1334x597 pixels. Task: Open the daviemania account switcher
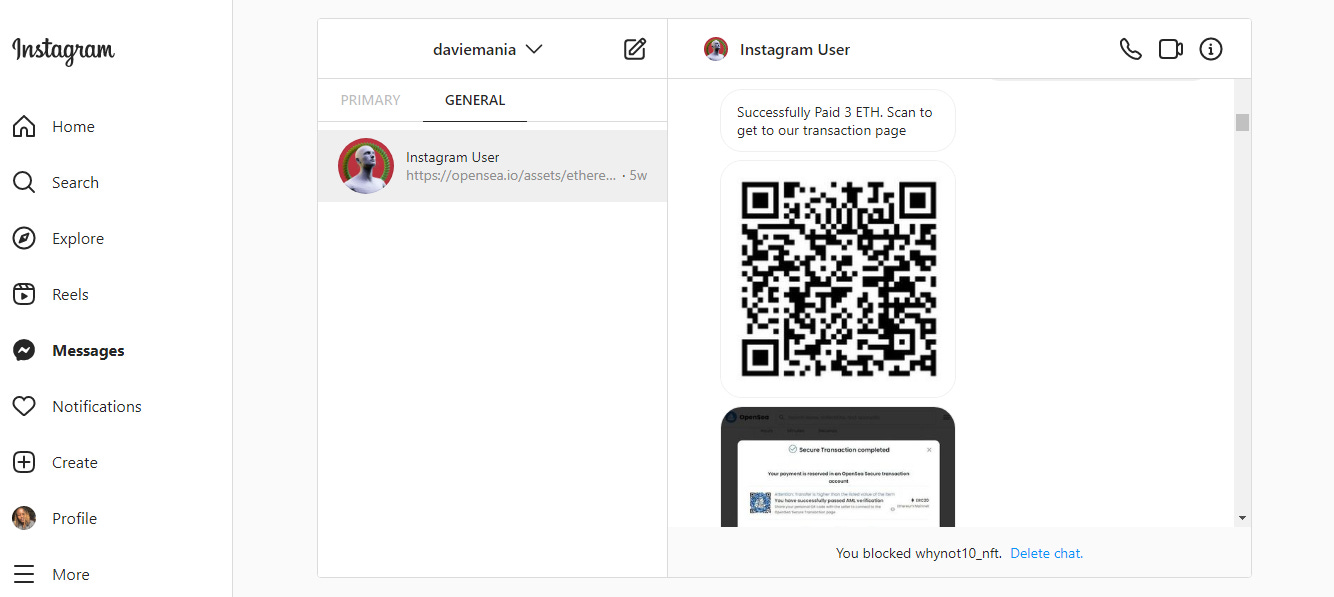487,49
